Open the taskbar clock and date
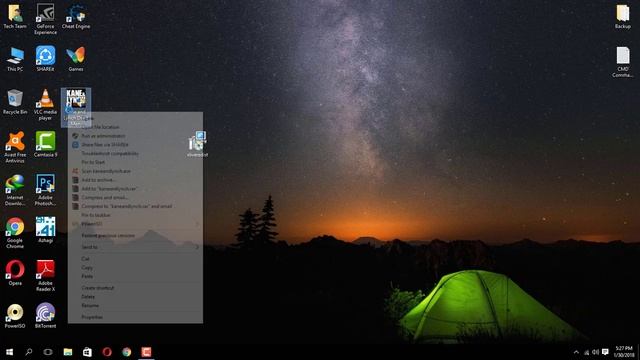640x360 pixels. coord(624,352)
